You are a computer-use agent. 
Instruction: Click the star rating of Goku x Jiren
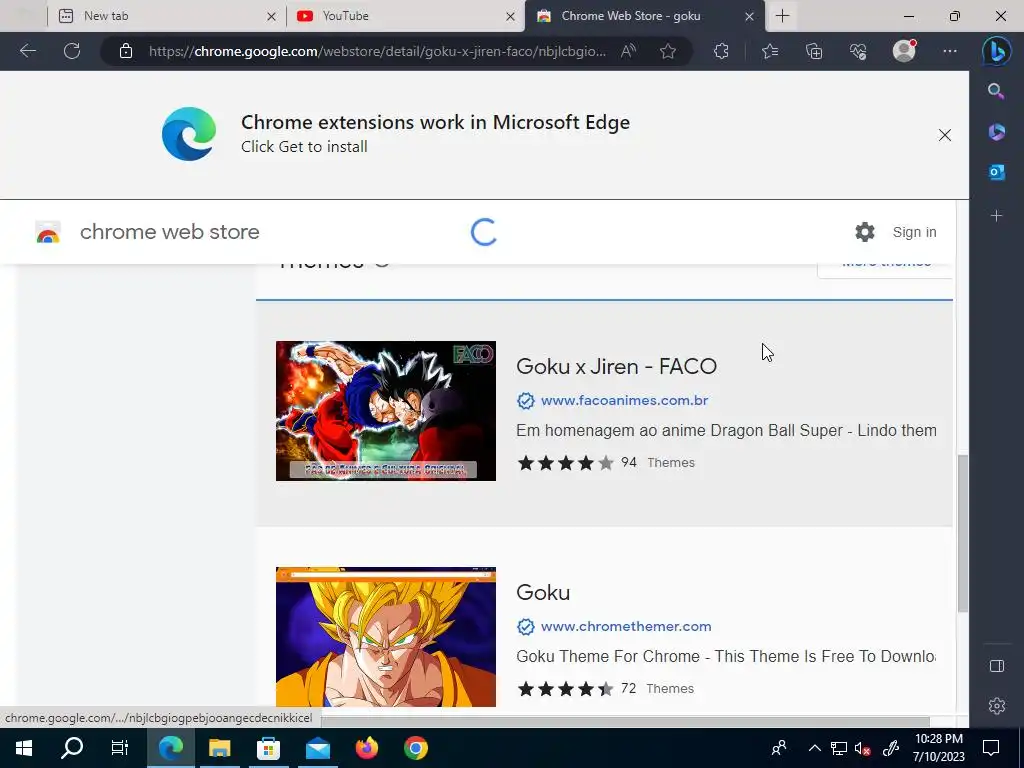point(565,463)
